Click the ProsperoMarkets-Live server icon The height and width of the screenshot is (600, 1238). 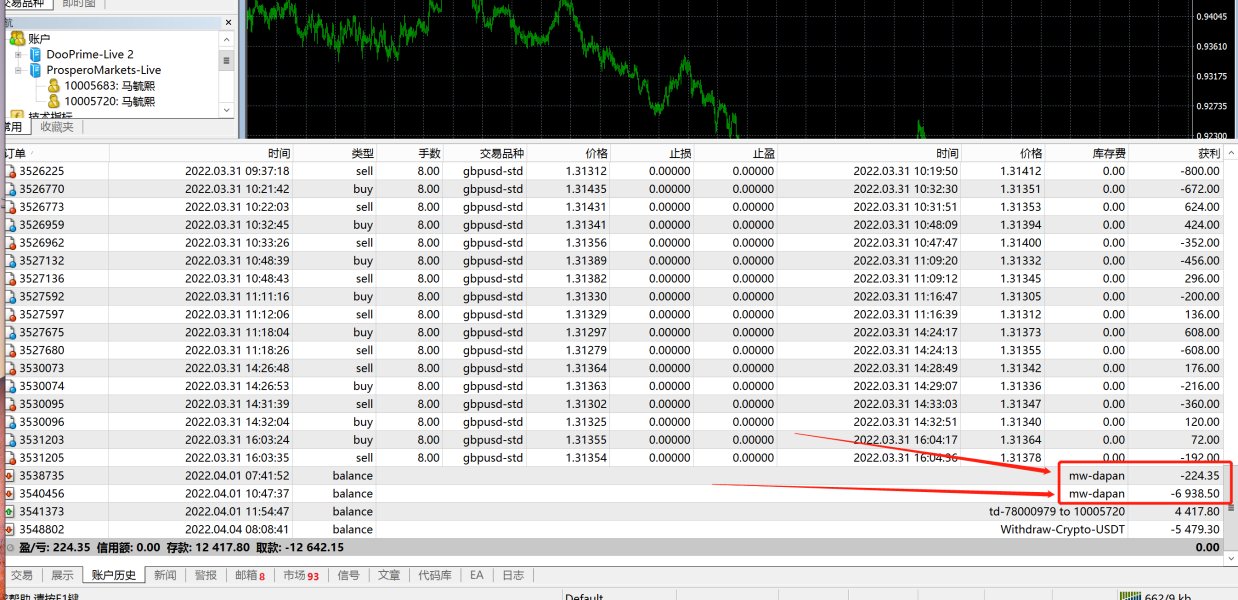point(36,70)
